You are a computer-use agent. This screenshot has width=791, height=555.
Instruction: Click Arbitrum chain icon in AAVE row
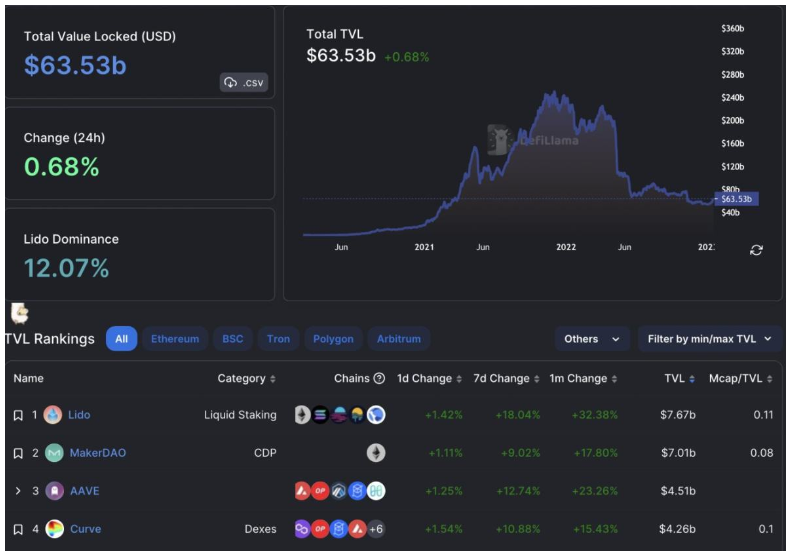(x=338, y=491)
